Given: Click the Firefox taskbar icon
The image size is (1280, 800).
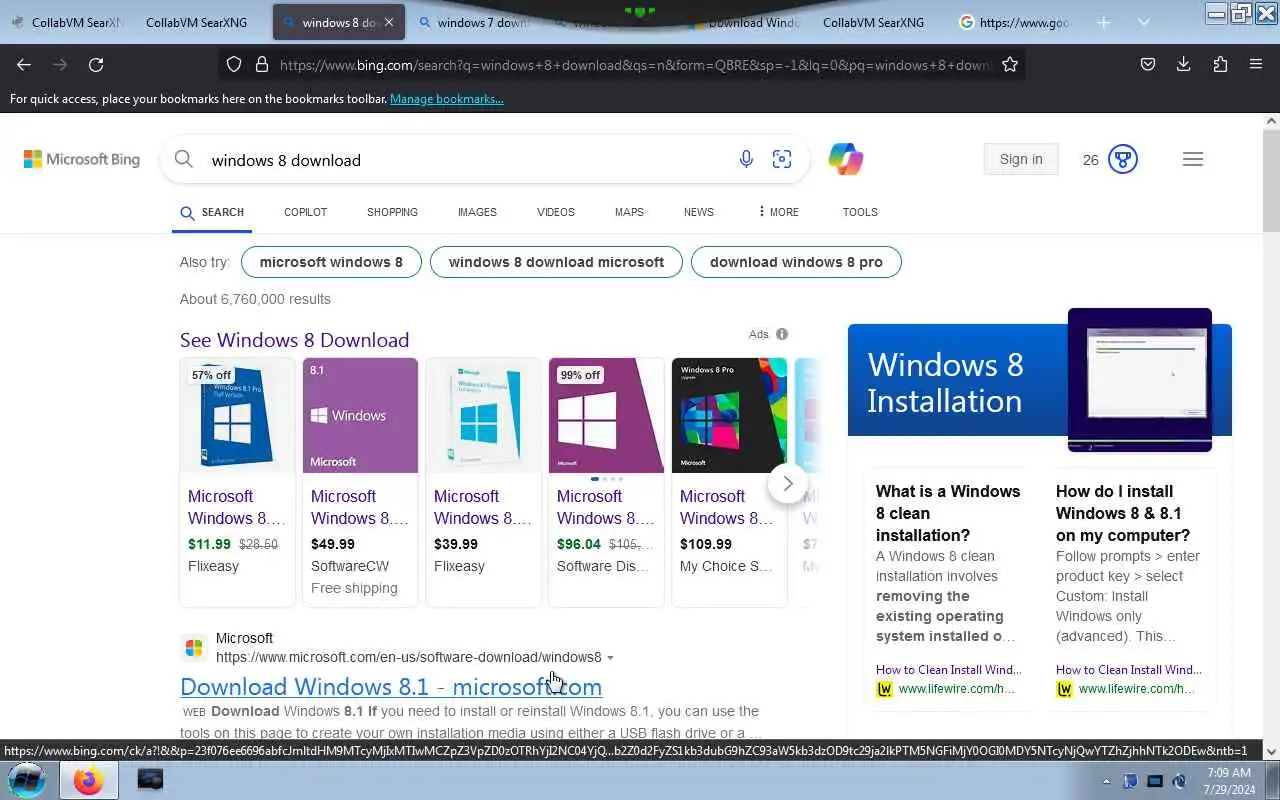Looking at the screenshot, I should (x=88, y=780).
